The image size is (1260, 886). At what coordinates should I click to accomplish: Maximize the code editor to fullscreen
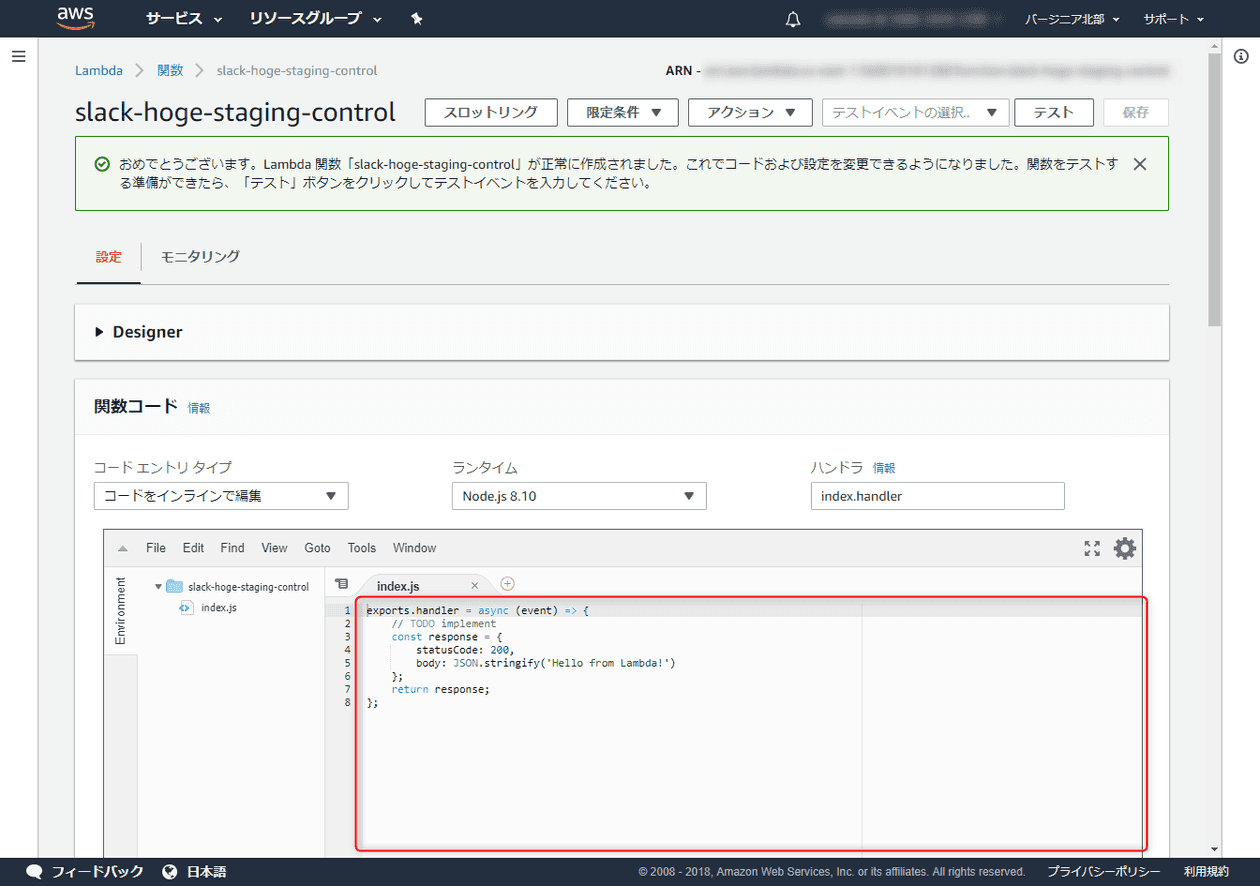click(1091, 548)
